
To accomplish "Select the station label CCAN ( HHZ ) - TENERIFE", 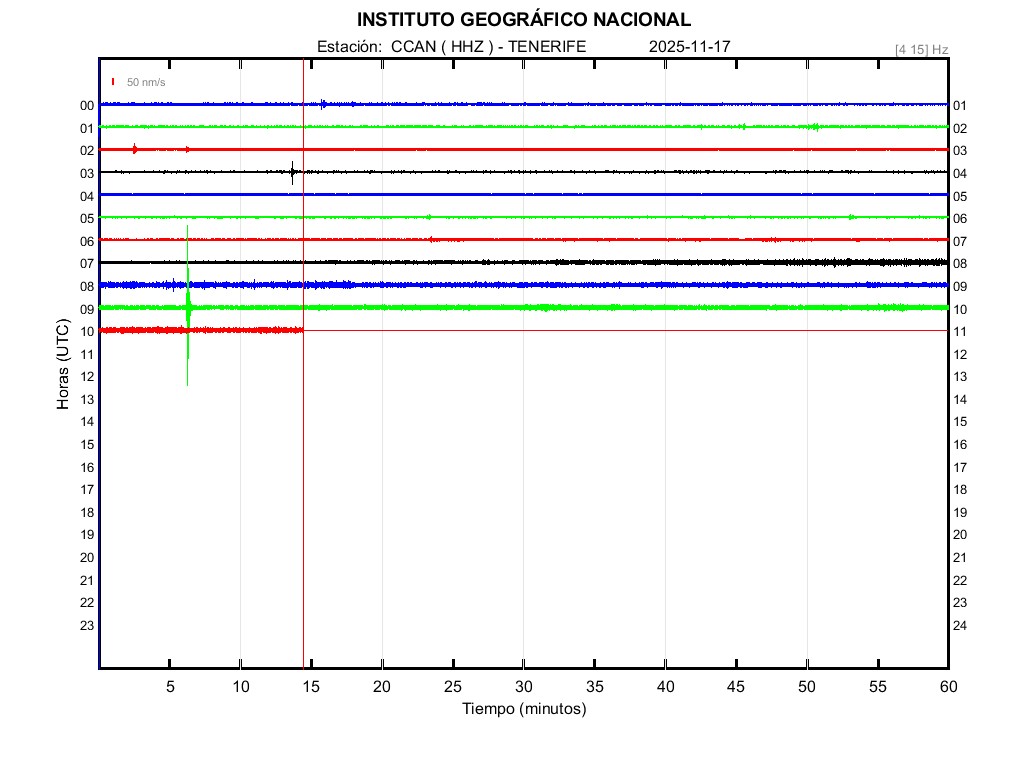I will (451, 47).
